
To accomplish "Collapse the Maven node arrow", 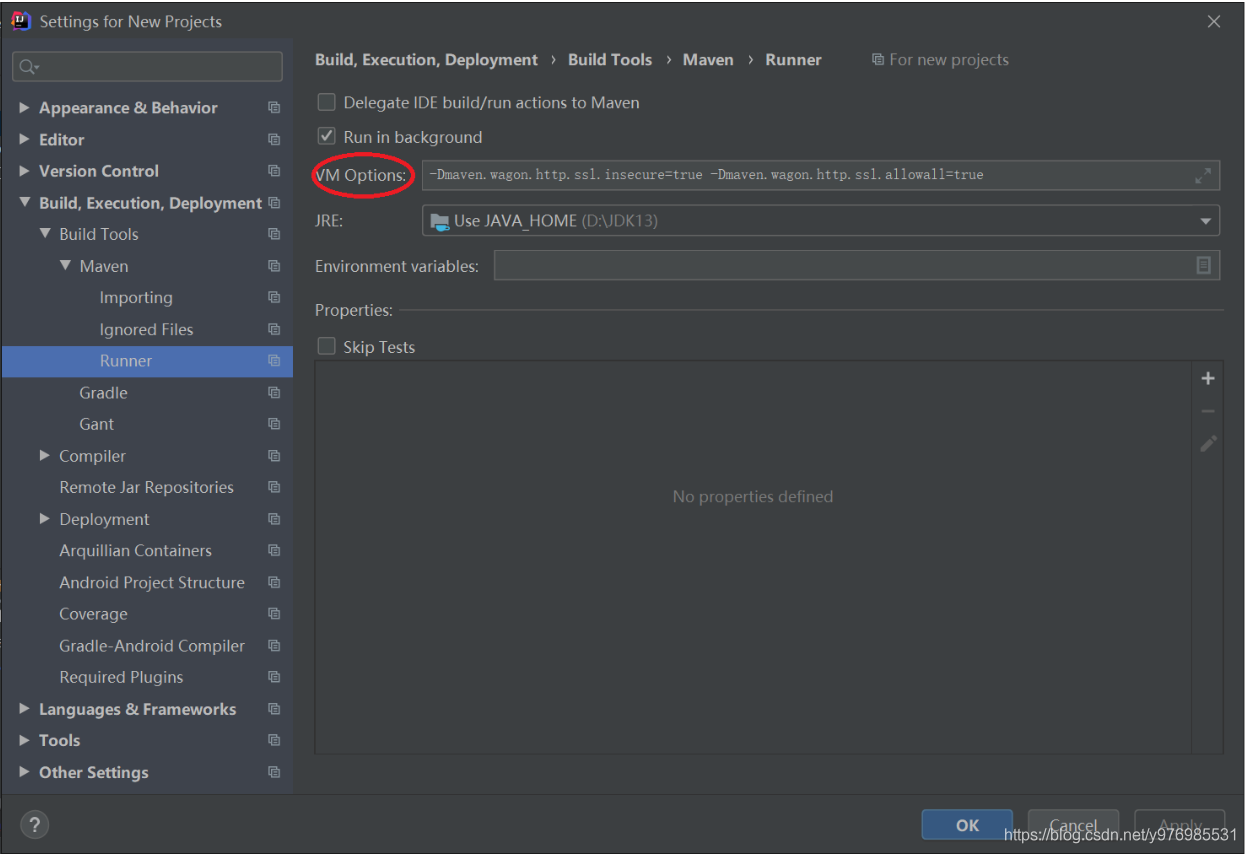I will pyautogui.click(x=65, y=266).
